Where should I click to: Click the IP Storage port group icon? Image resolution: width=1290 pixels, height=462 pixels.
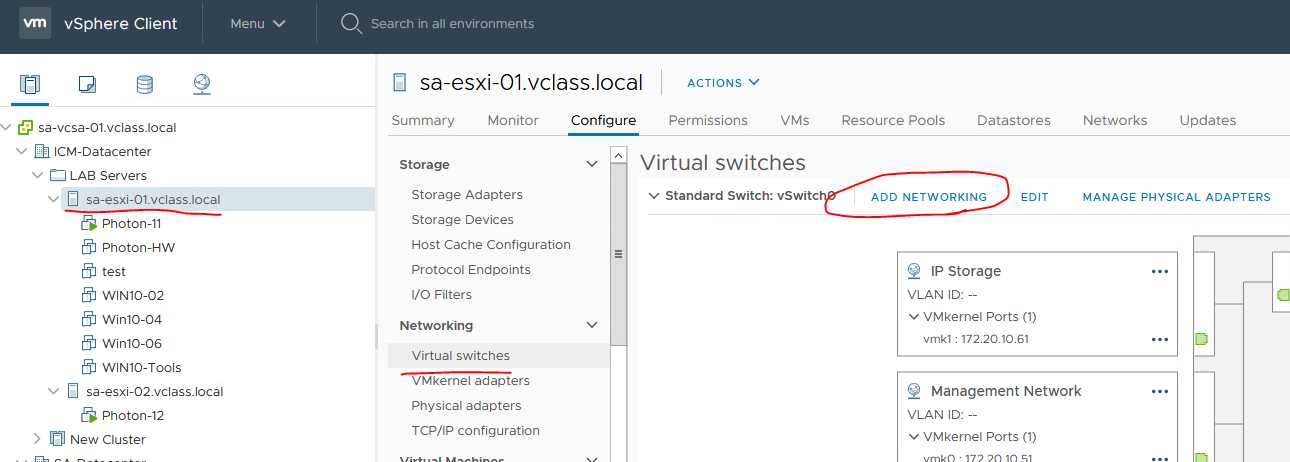coord(914,271)
